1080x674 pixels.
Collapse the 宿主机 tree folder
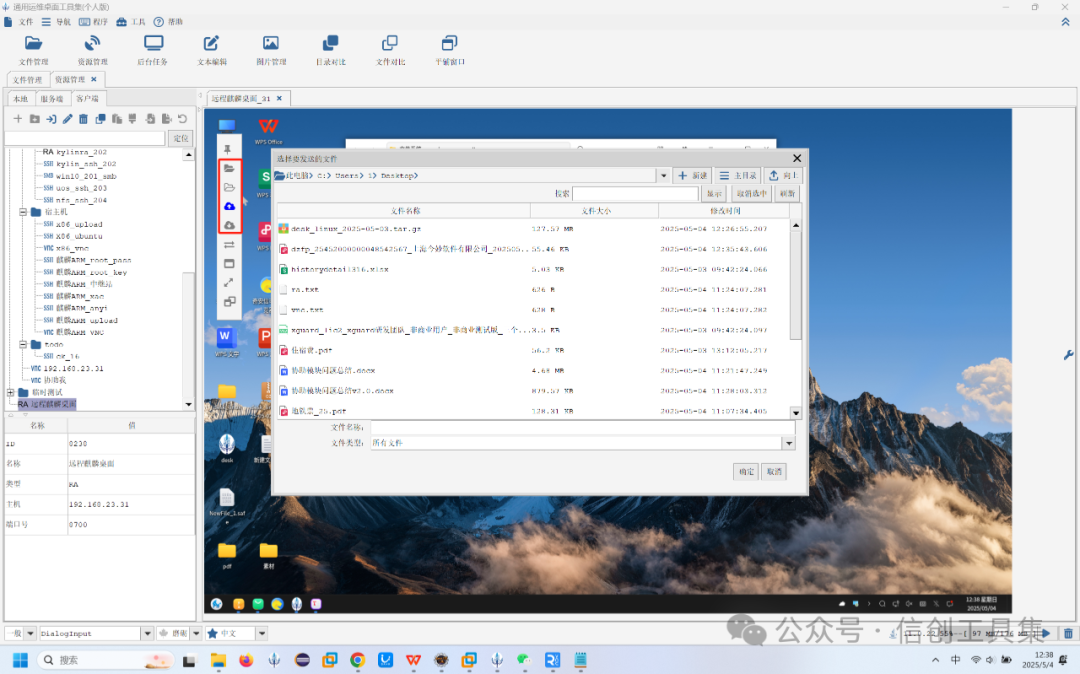point(23,212)
